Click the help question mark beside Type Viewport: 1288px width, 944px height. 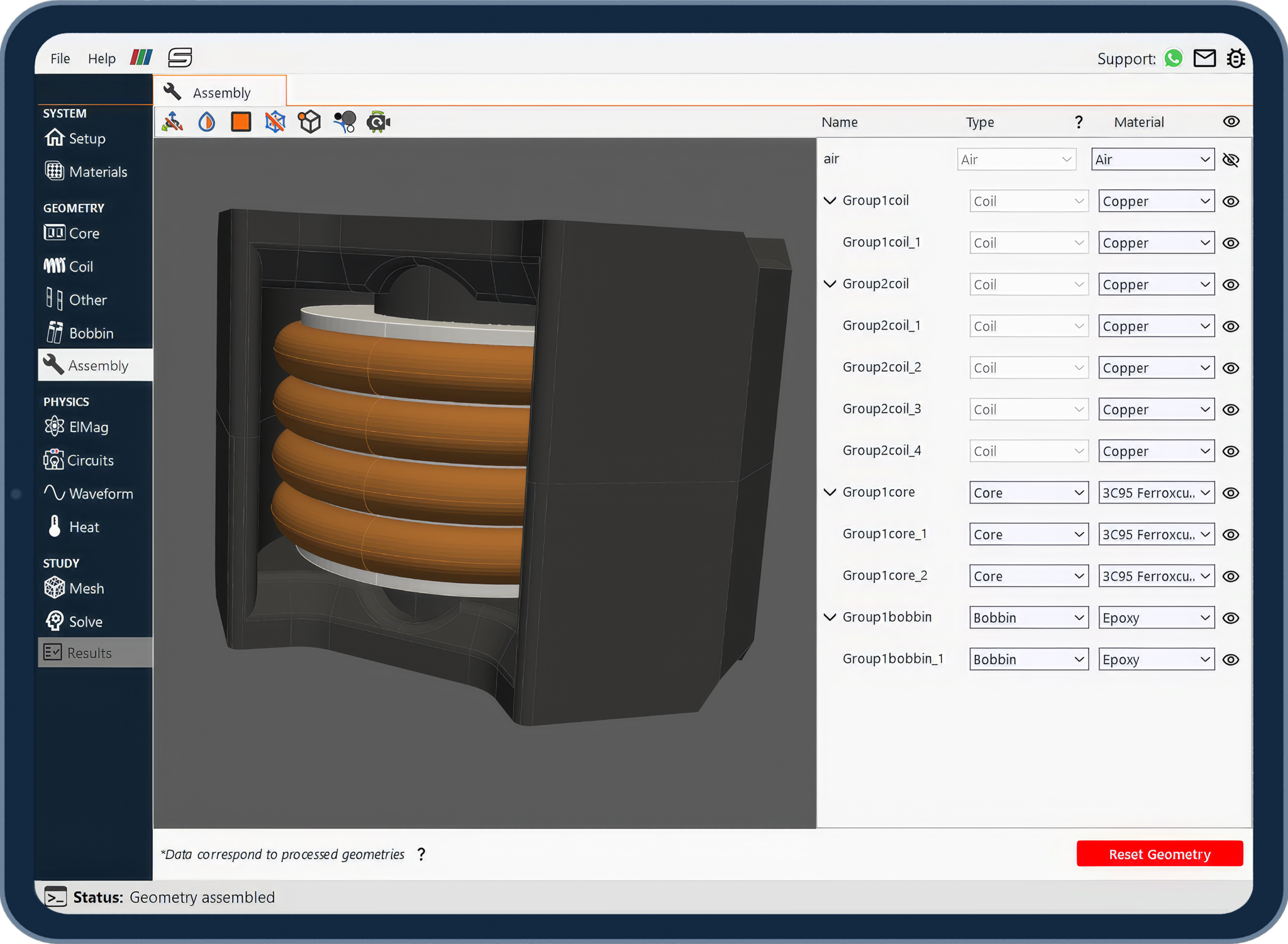pos(1079,122)
